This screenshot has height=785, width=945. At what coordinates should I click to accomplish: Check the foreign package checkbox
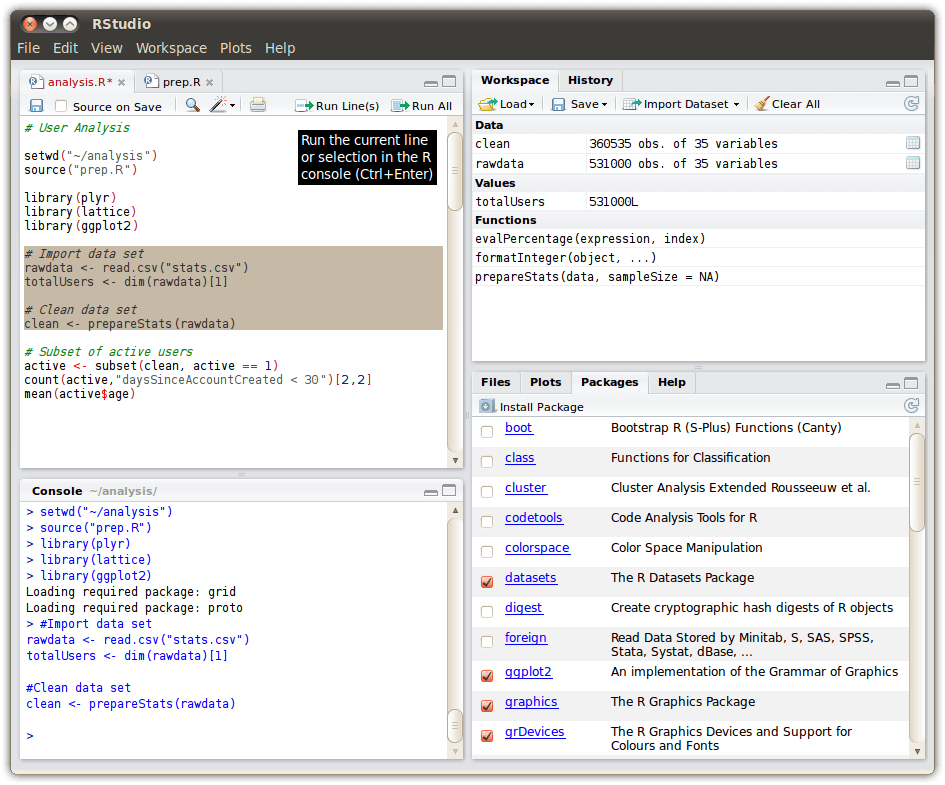[487, 642]
